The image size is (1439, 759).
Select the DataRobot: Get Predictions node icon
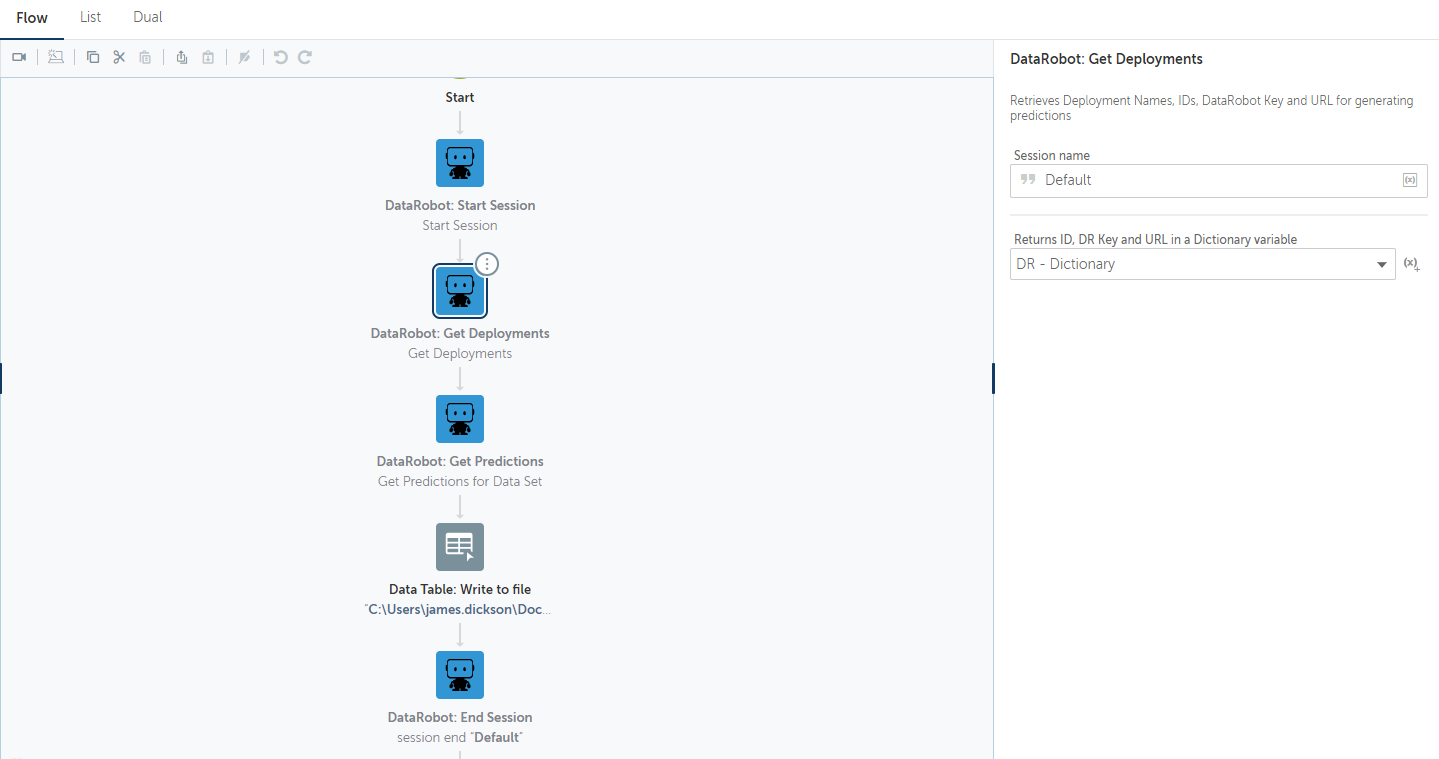pyautogui.click(x=460, y=419)
